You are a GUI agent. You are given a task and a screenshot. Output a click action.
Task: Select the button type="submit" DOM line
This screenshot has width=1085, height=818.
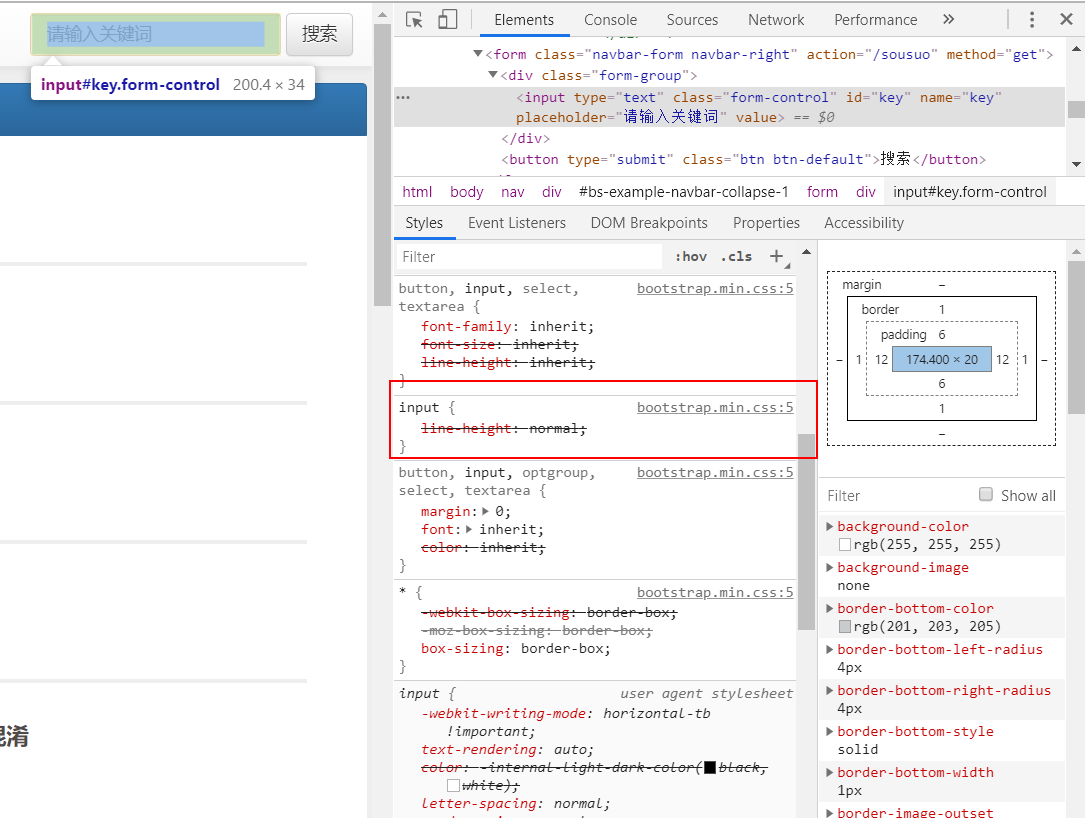744,159
